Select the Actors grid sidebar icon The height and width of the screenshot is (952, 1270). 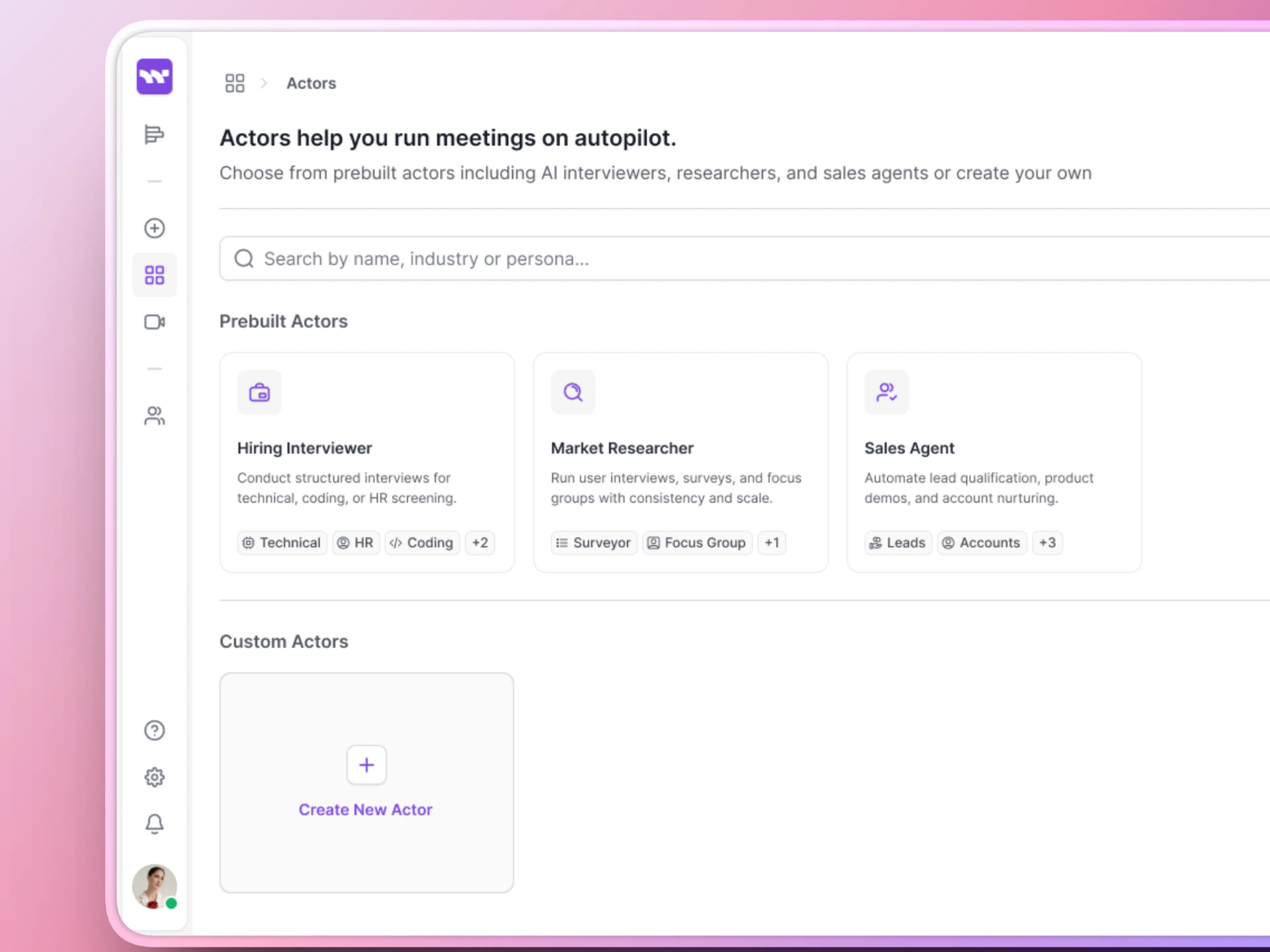(154, 275)
